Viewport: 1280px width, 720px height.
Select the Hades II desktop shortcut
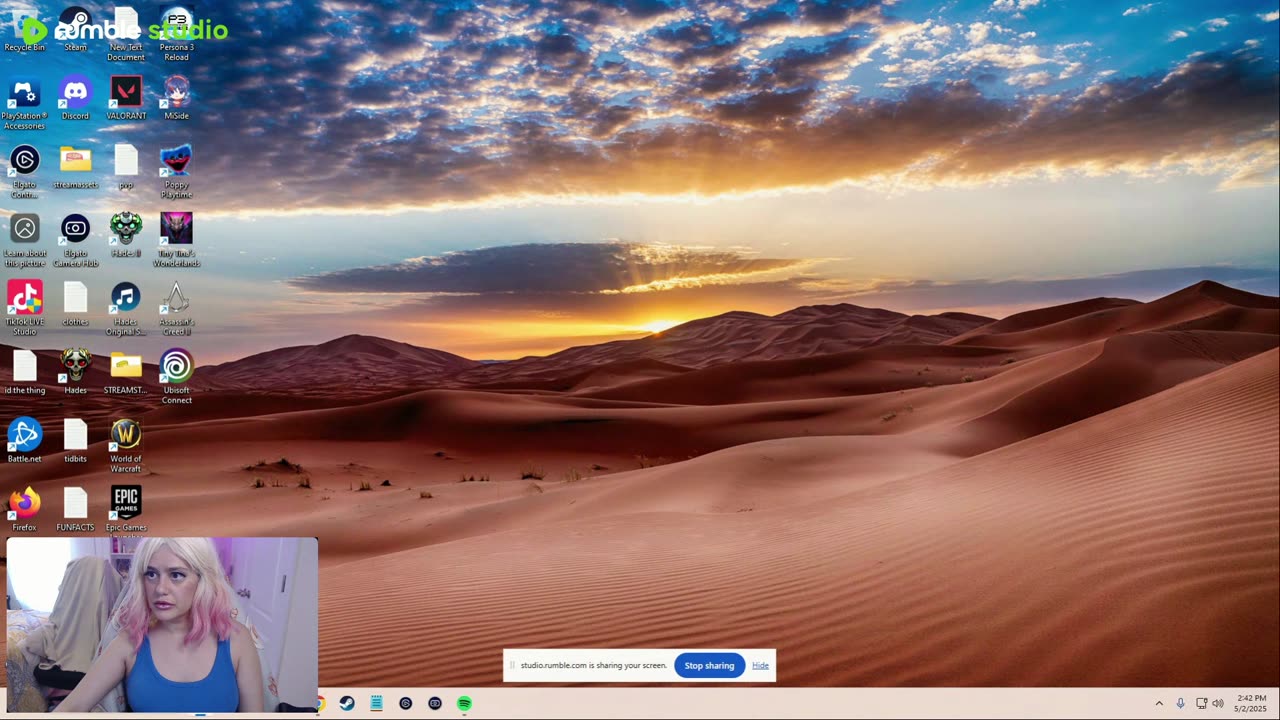coord(126,236)
